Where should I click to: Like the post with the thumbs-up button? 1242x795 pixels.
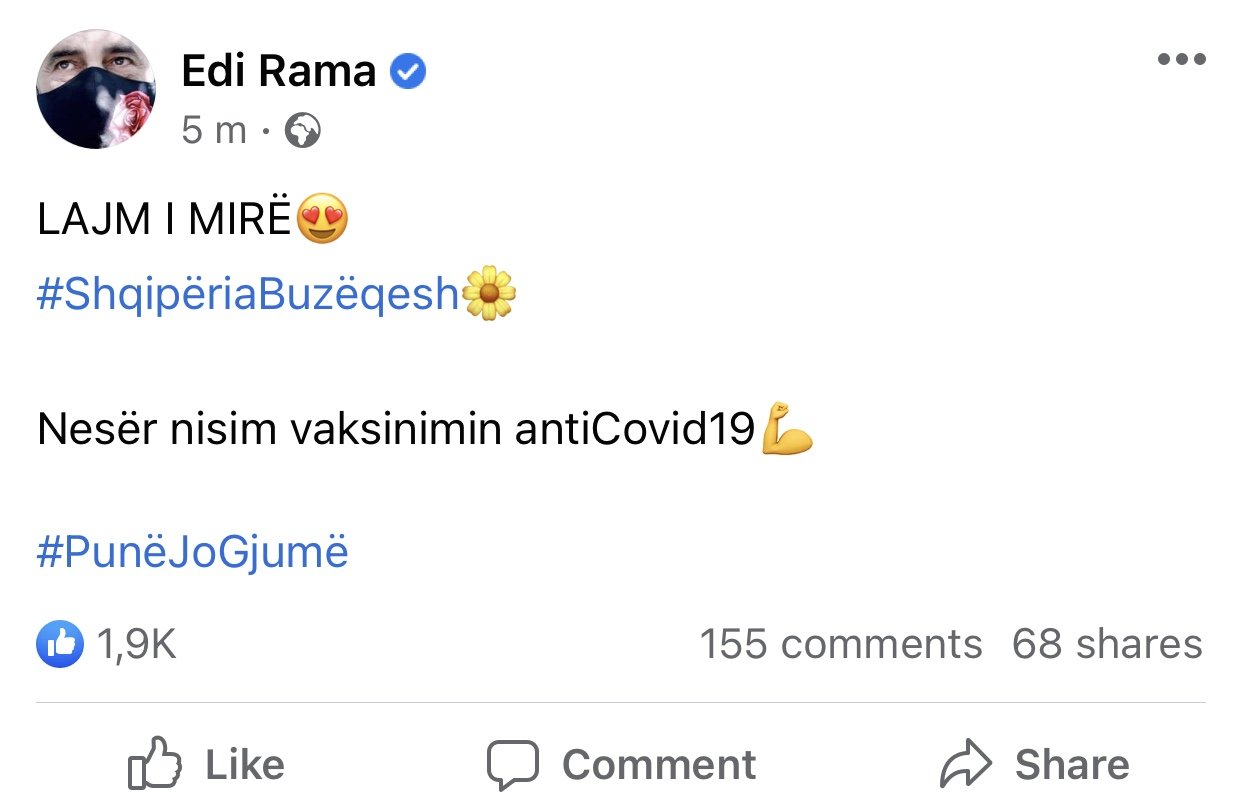[x=207, y=766]
